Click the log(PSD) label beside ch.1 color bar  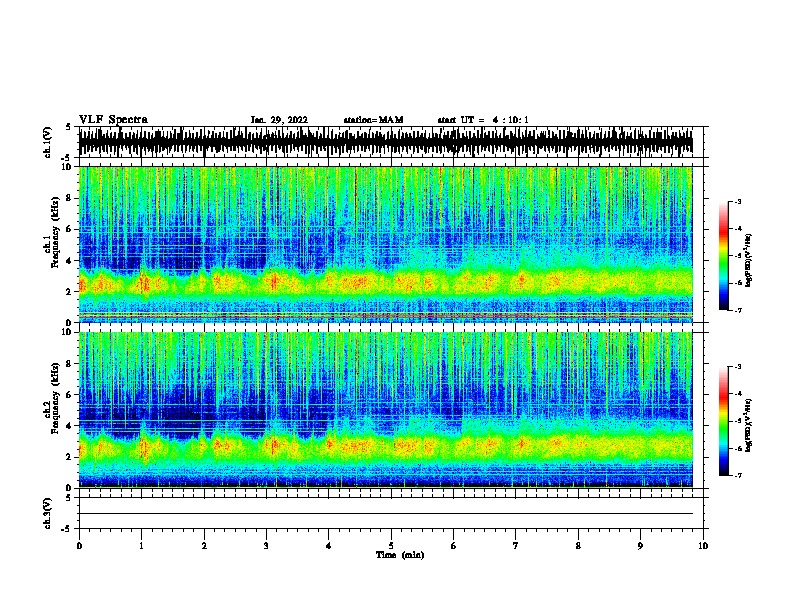pos(749,260)
